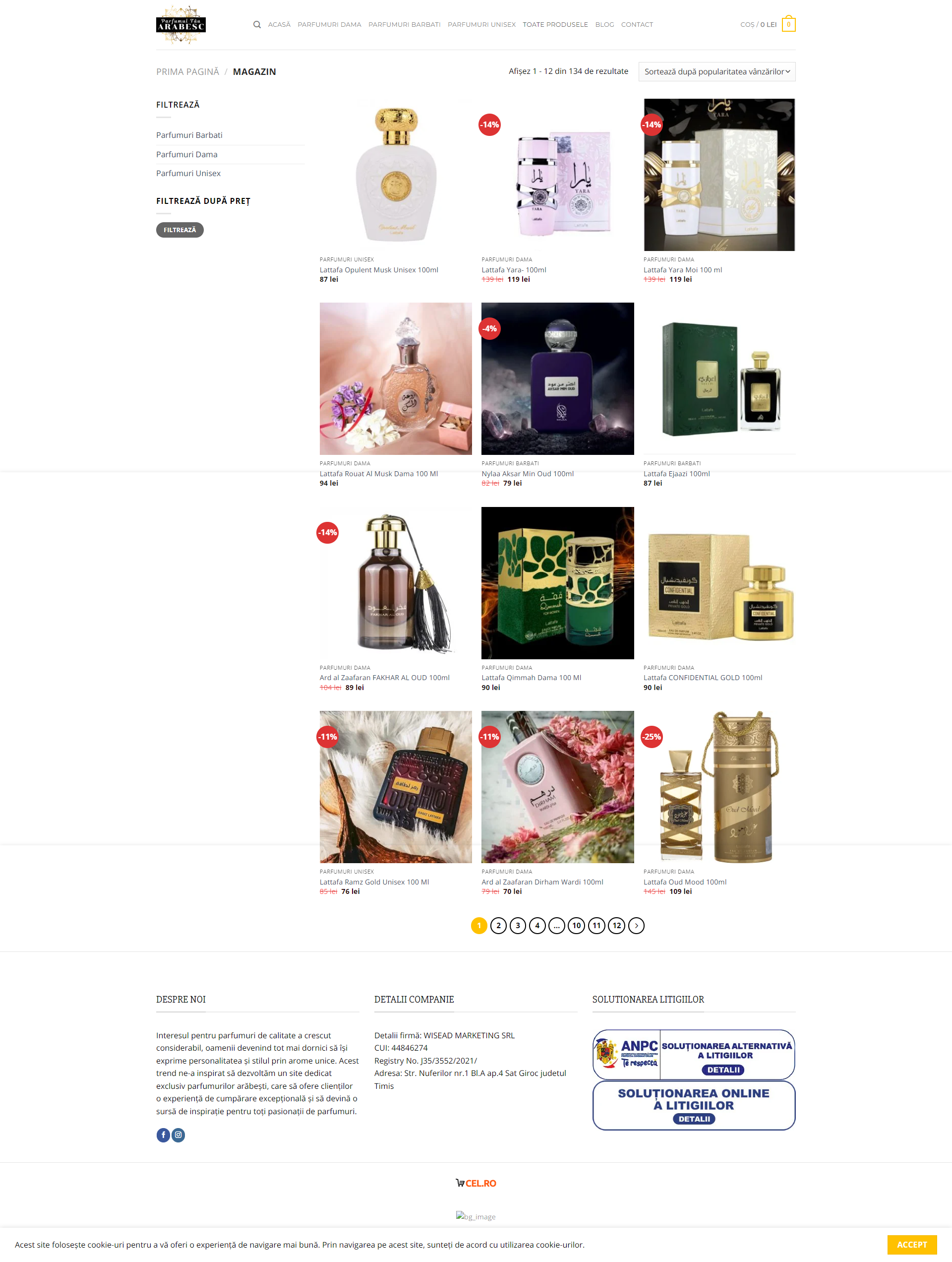Open the shopping cart icon
Viewport: 952px width, 1262px height.
(x=788, y=24)
